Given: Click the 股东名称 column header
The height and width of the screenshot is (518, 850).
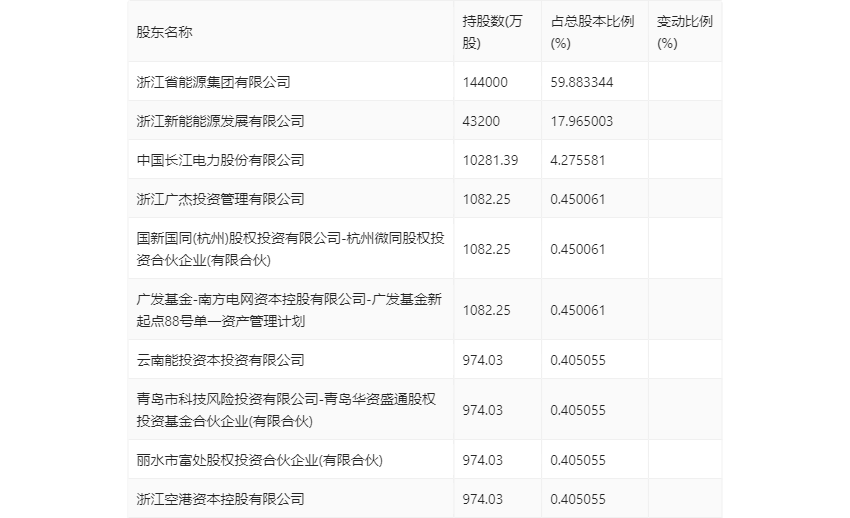Looking at the screenshot, I should [164, 32].
